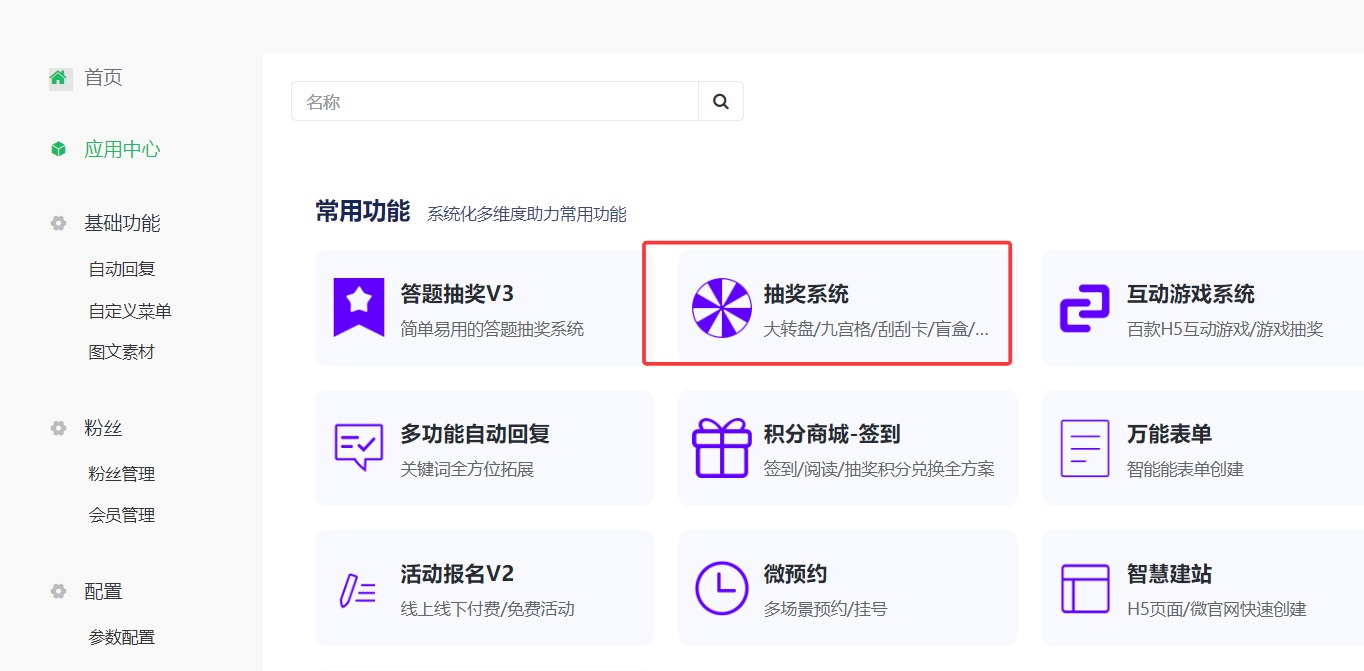Click the 抽奖系统 spinning wheel icon
This screenshot has width=1364, height=671.
(x=721, y=308)
